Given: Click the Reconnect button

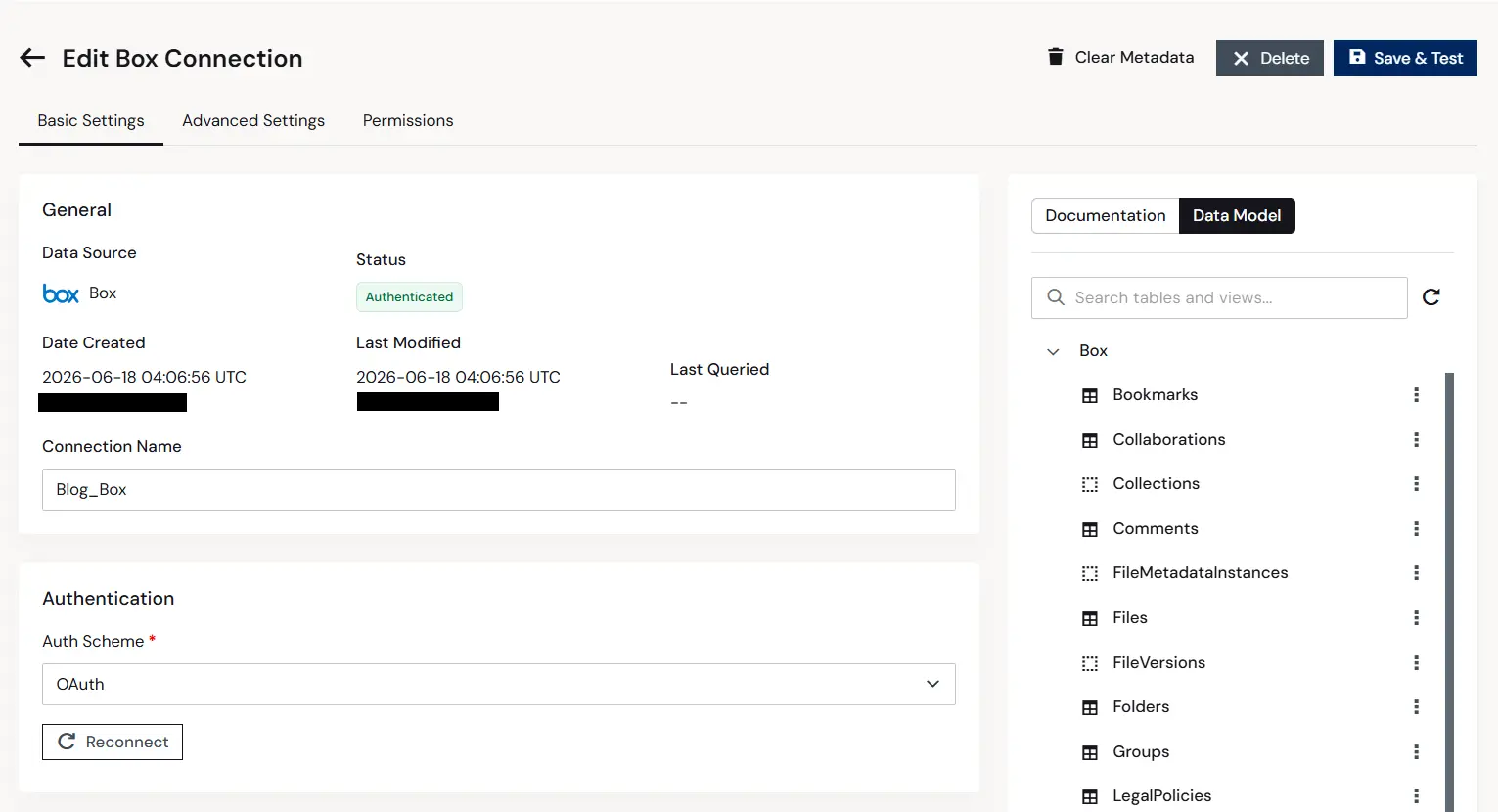Looking at the screenshot, I should coord(113,743).
